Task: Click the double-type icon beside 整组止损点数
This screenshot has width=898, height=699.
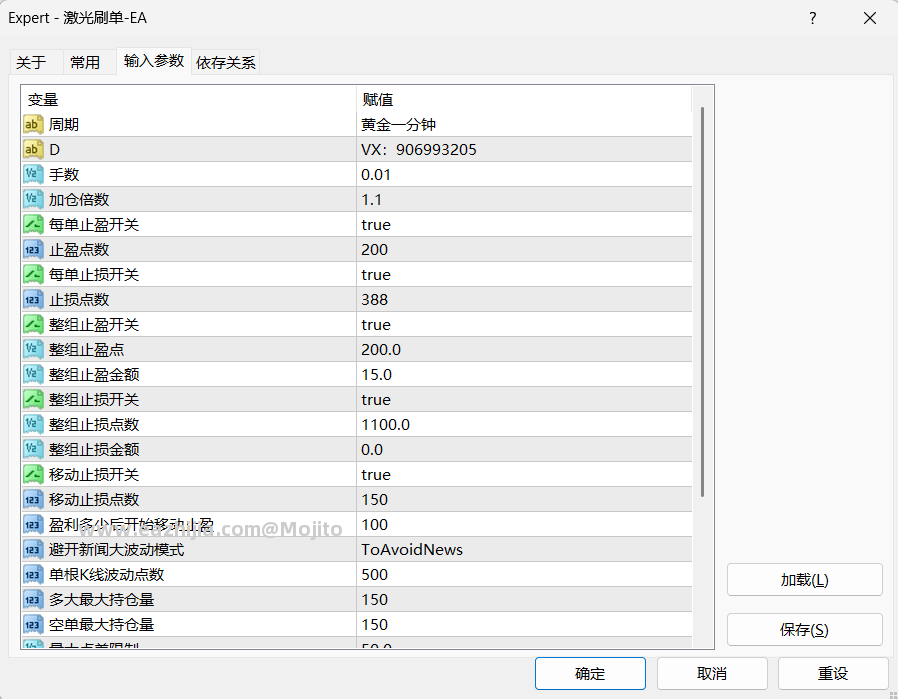Action: [33, 424]
